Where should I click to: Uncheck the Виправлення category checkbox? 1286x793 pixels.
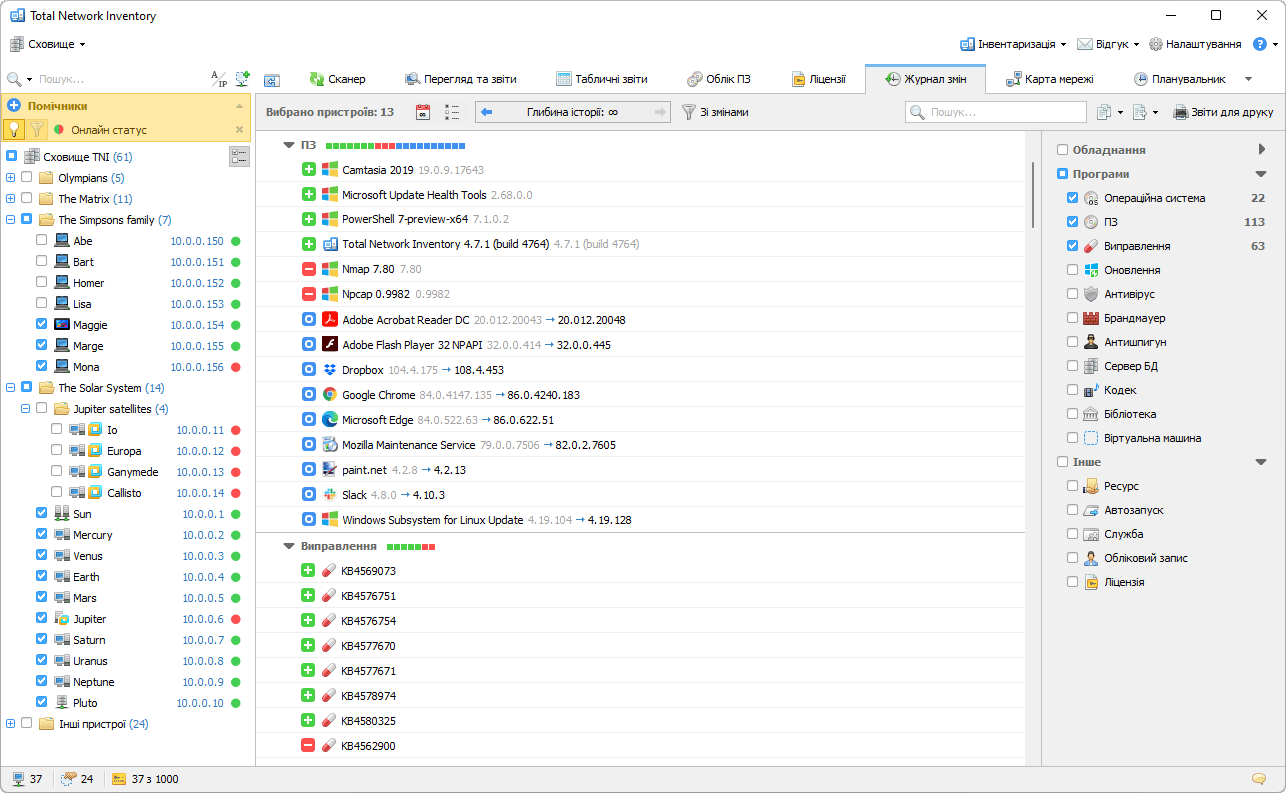tap(1073, 246)
